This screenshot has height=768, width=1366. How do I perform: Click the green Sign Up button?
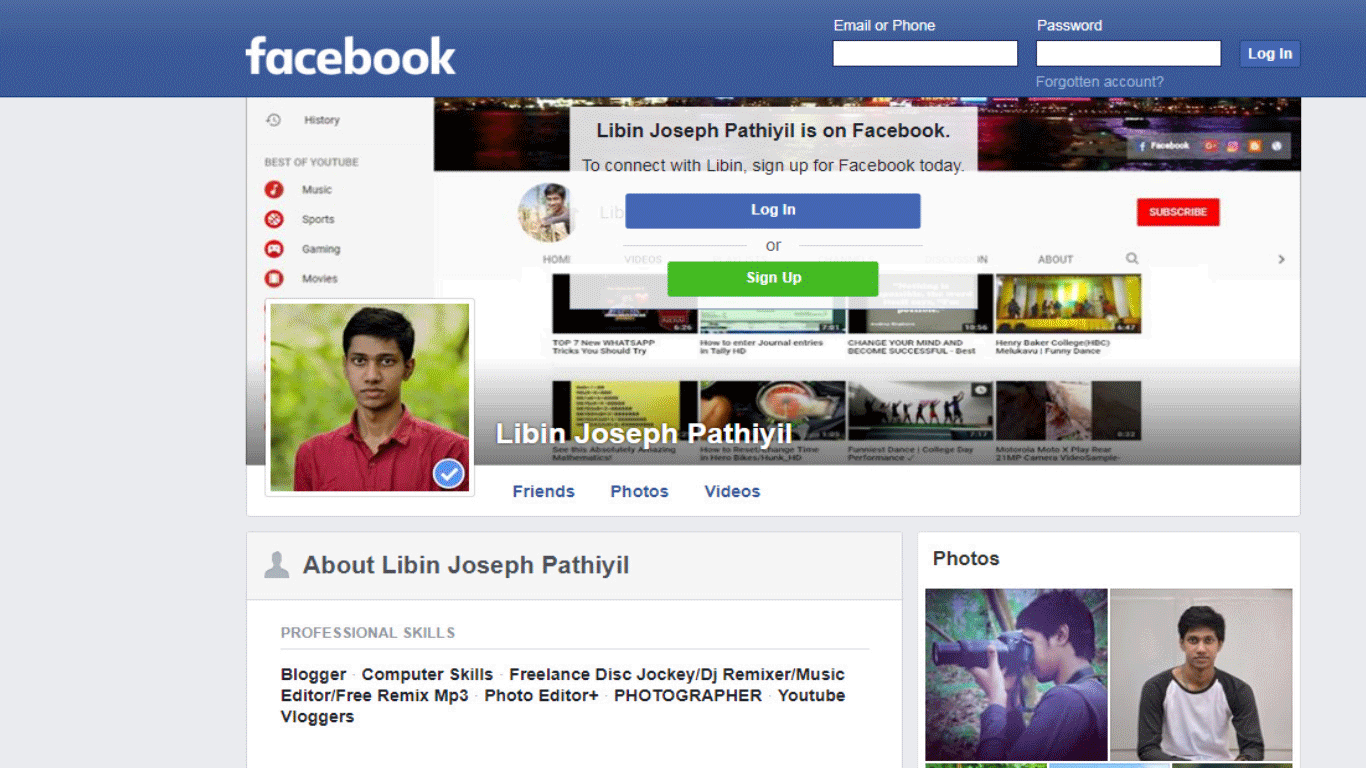click(x=773, y=278)
